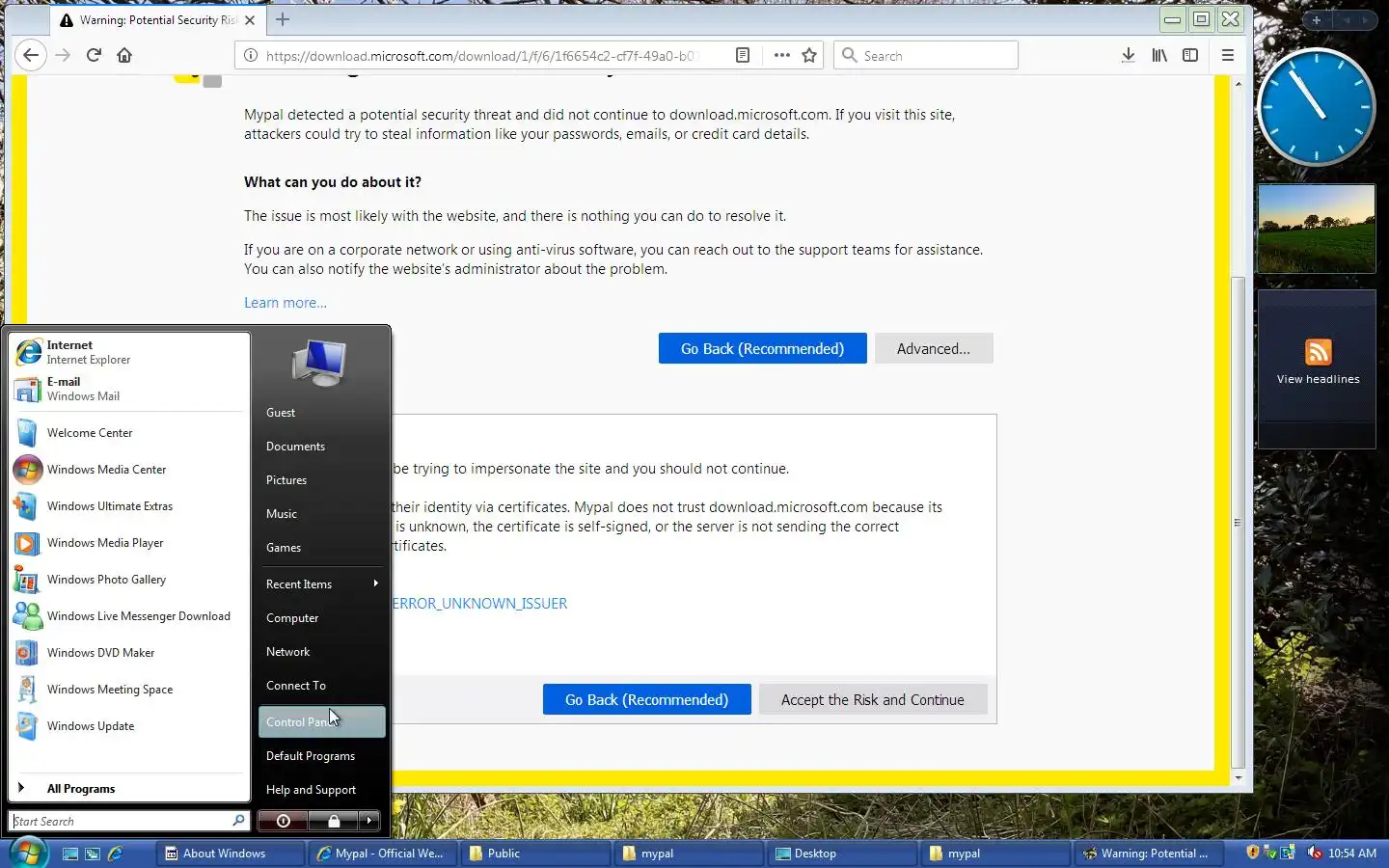Open the Downloads arrow panel
The height and width of the screenshot is (868, 1389).
point(1128,55)
